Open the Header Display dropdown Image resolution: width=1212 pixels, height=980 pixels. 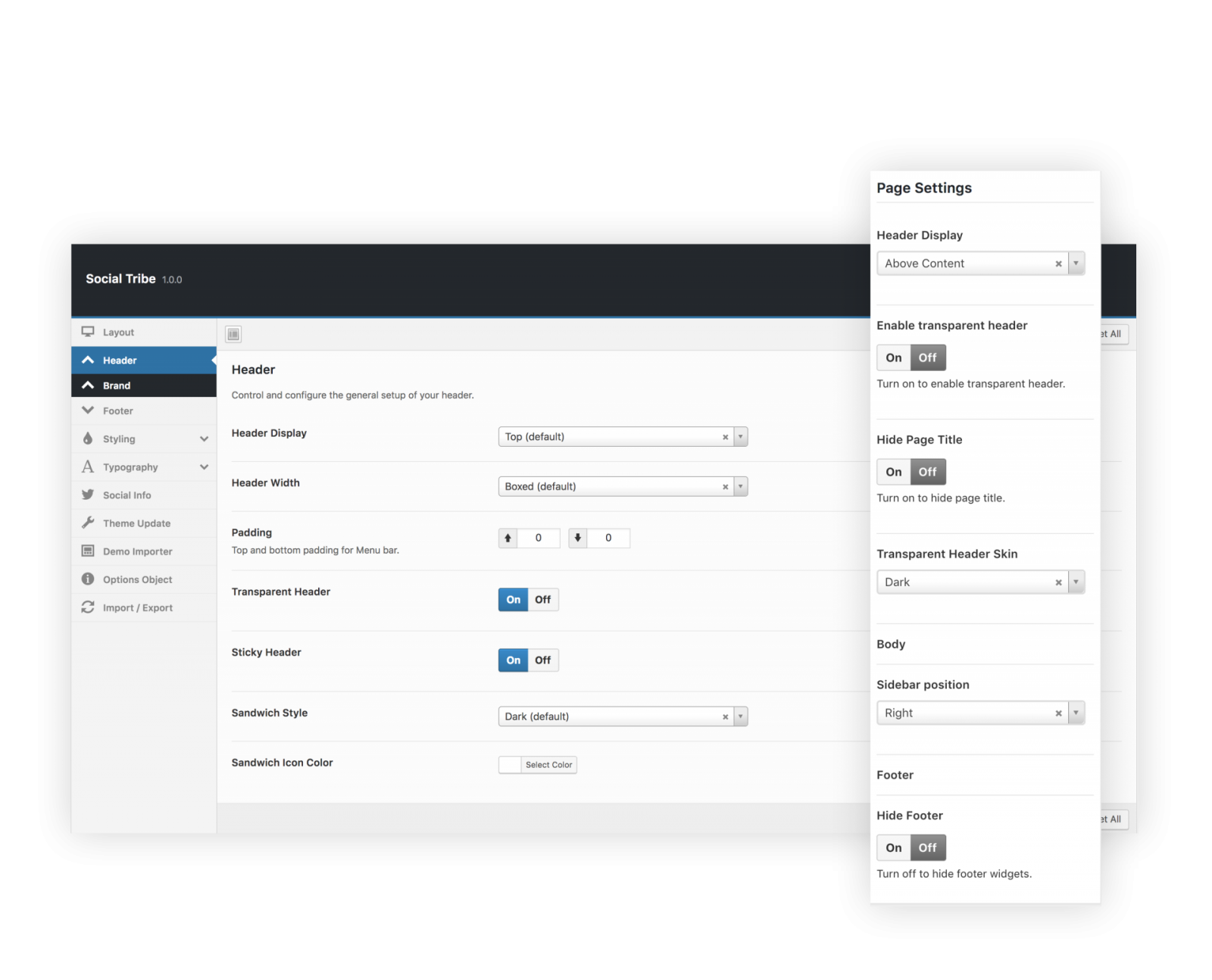pos(739,436)
